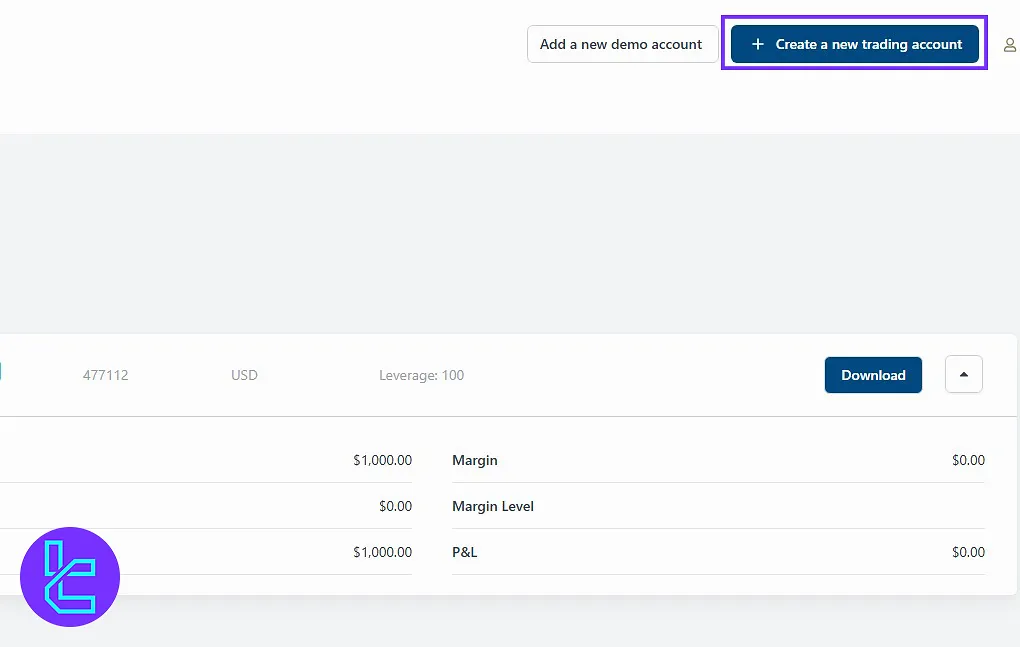Click the P&L value of $0.00
The height and width of the screenshot is (647, 1020).
[967, 552]
